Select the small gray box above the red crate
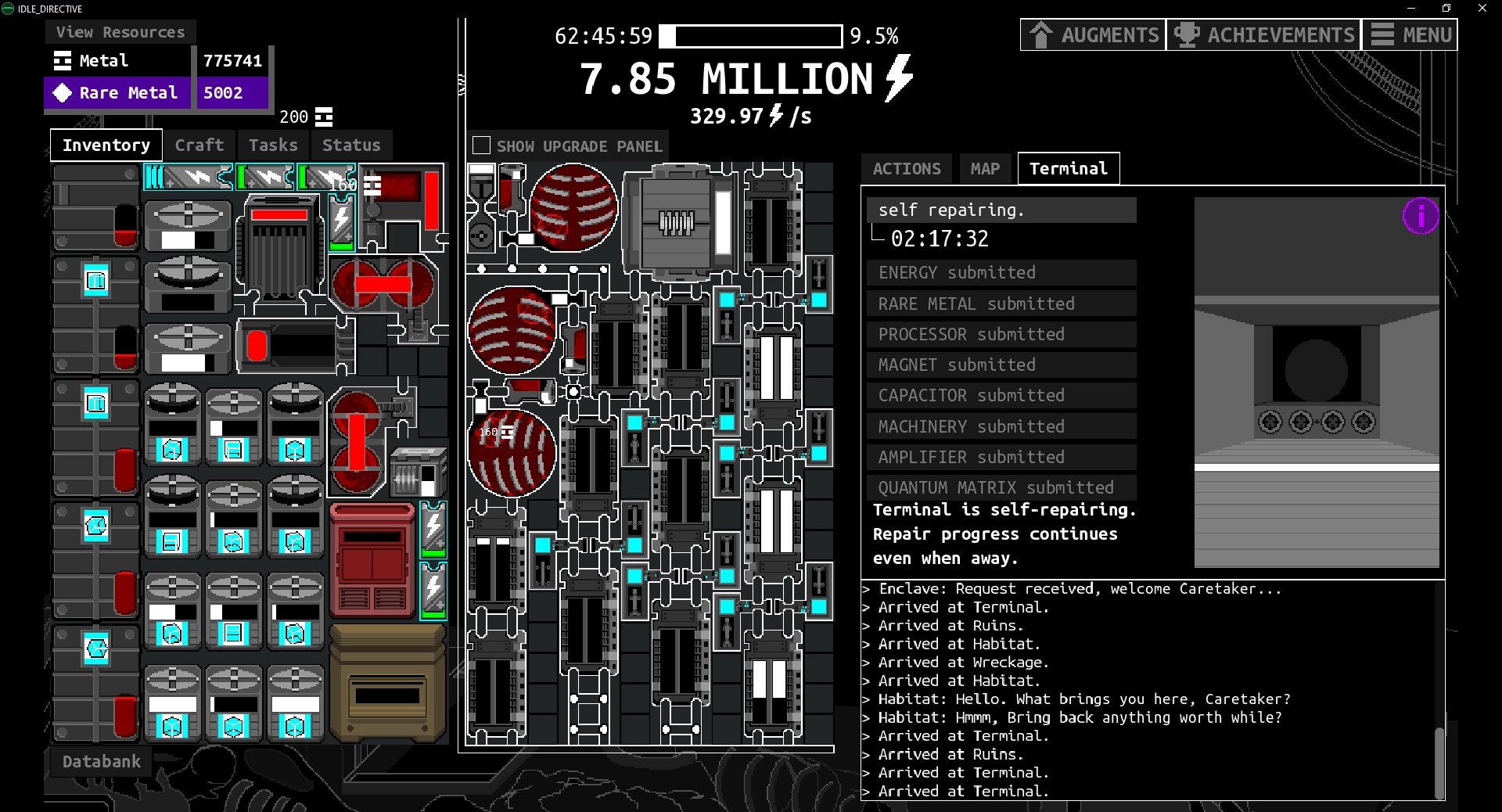The width and height of the screenshot is (1502, 812). click(x=417, y=471)
